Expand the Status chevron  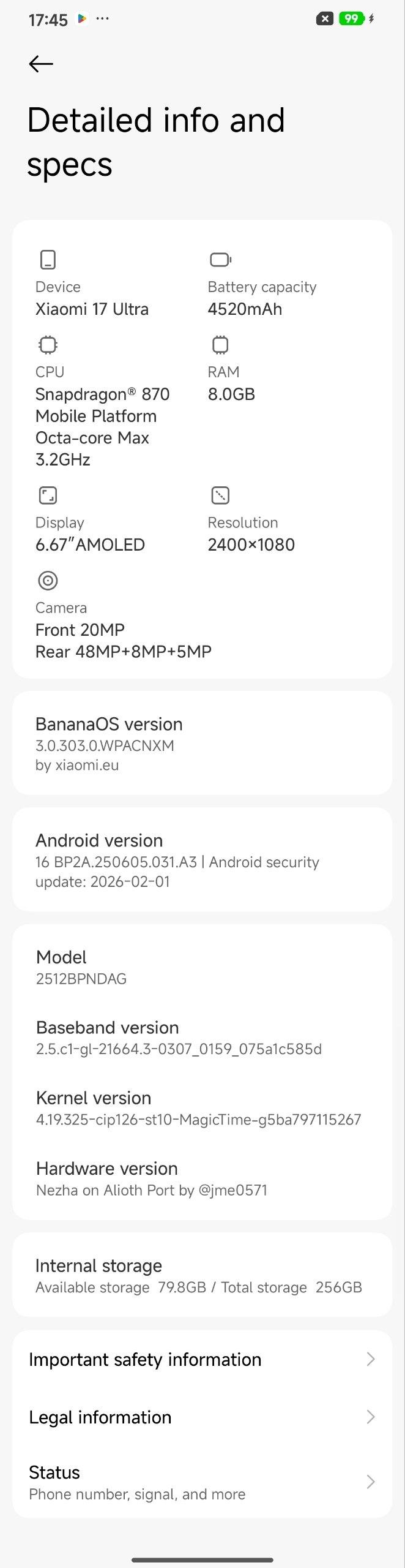pos(370,1482)
